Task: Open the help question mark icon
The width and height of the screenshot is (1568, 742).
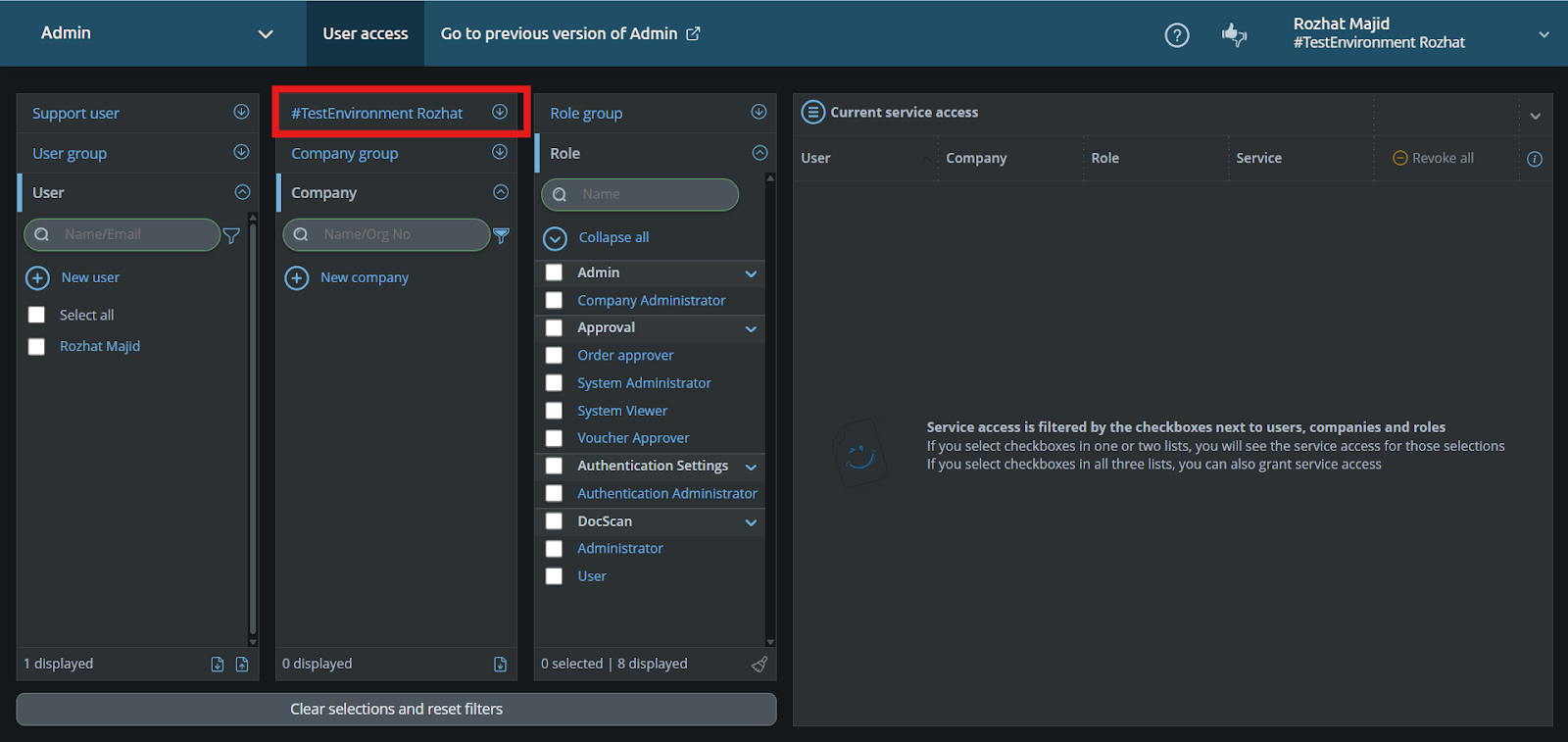Action: 1176,35
